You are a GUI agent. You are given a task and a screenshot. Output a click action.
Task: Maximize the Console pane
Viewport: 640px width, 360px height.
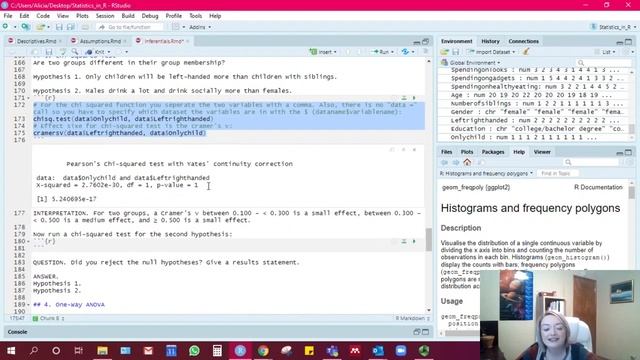point(426,332)
